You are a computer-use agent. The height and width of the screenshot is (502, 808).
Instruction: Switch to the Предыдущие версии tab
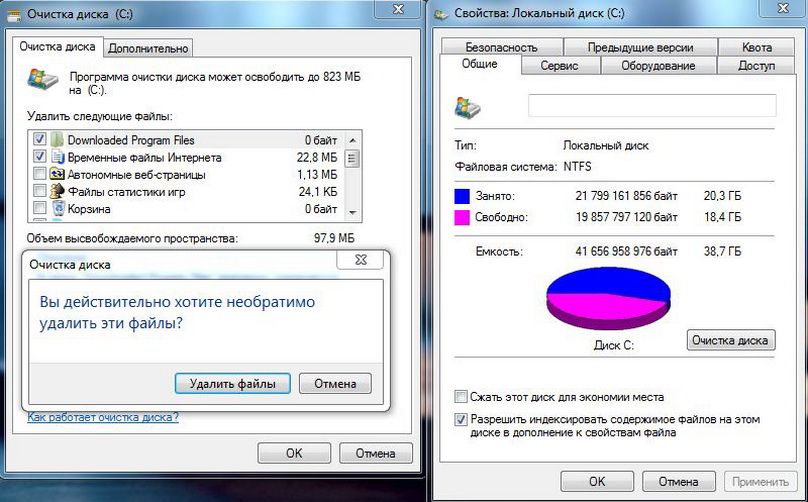click(640, 47)
